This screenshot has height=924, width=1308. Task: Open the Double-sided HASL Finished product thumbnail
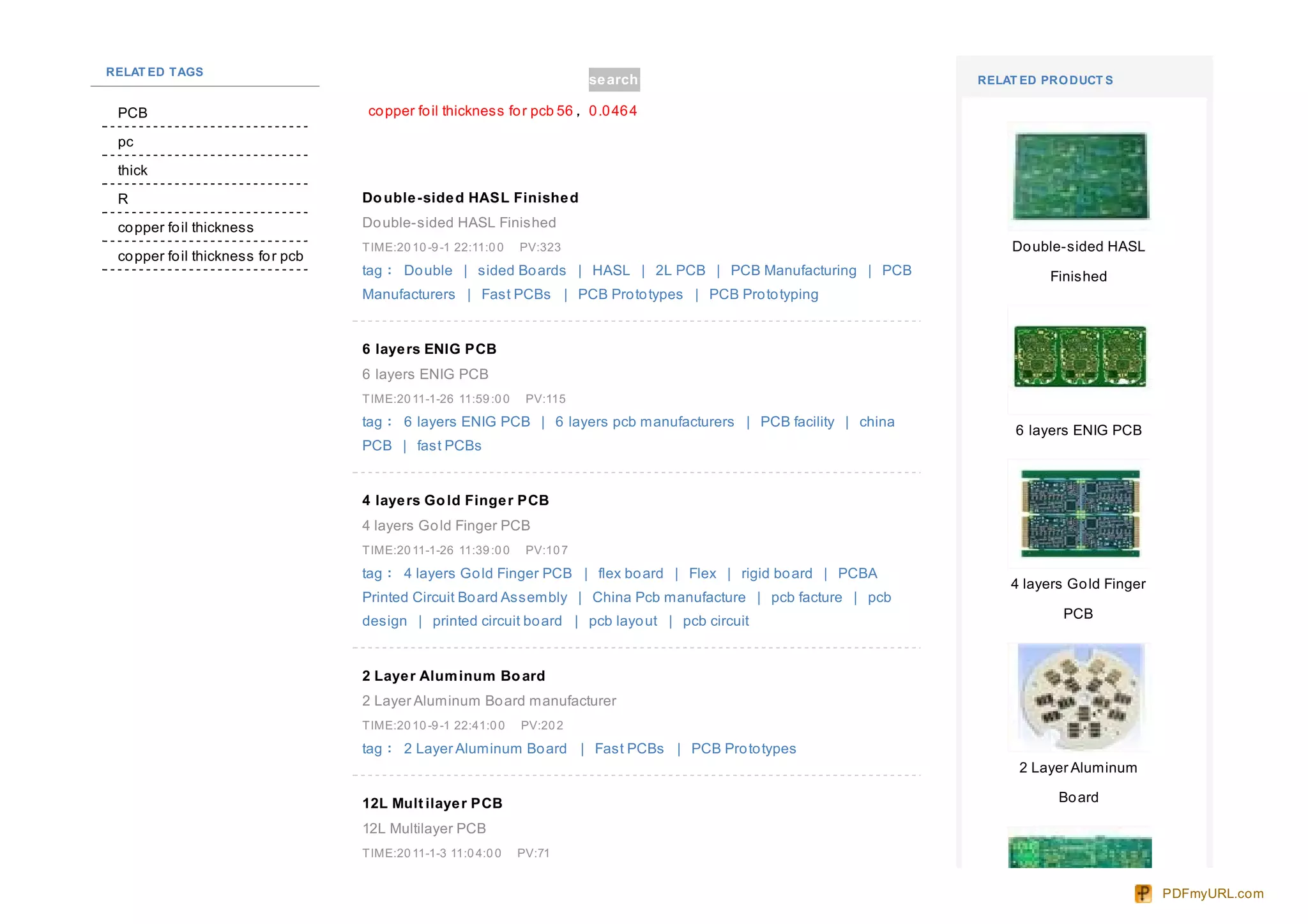pyautogui.click(x=1080, y=176)
